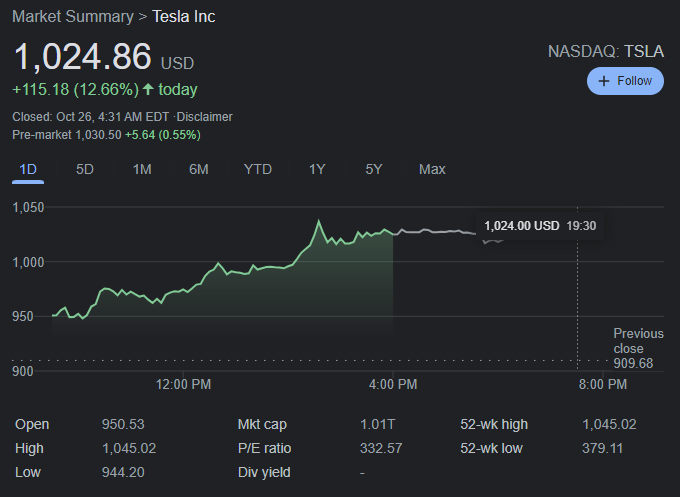Click the 52-wk low label

point(491,448)
